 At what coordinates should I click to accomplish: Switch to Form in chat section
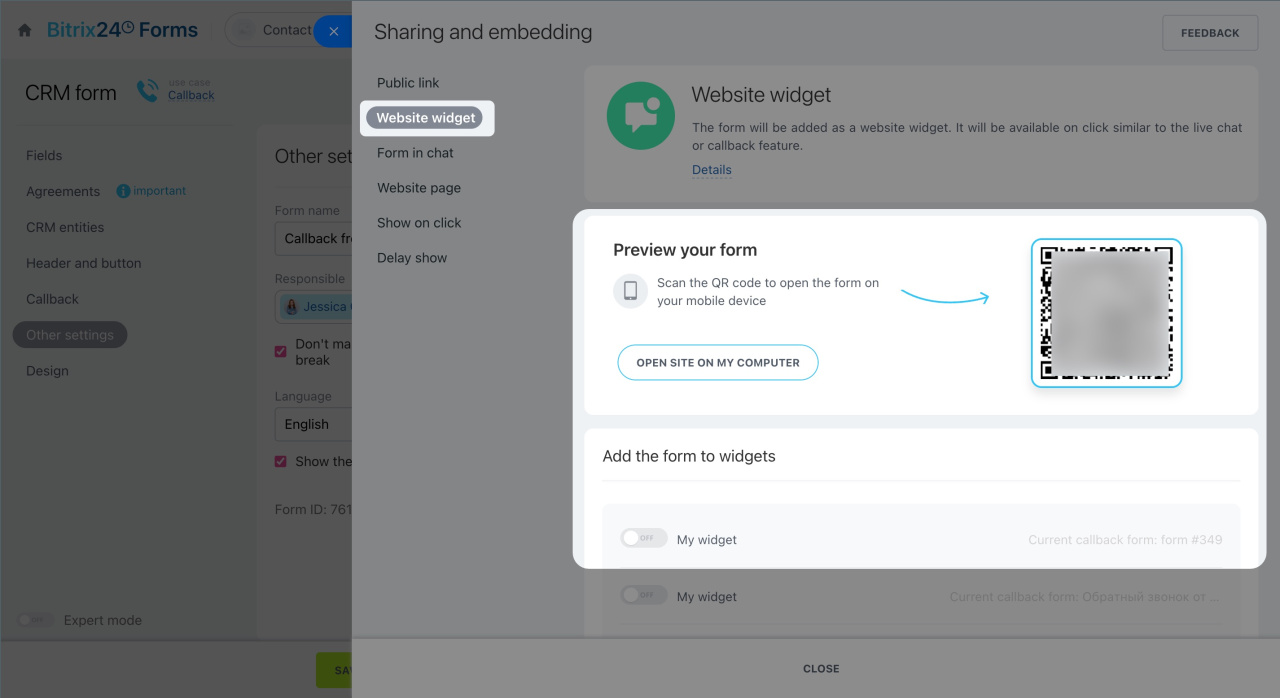coord(415,153)
